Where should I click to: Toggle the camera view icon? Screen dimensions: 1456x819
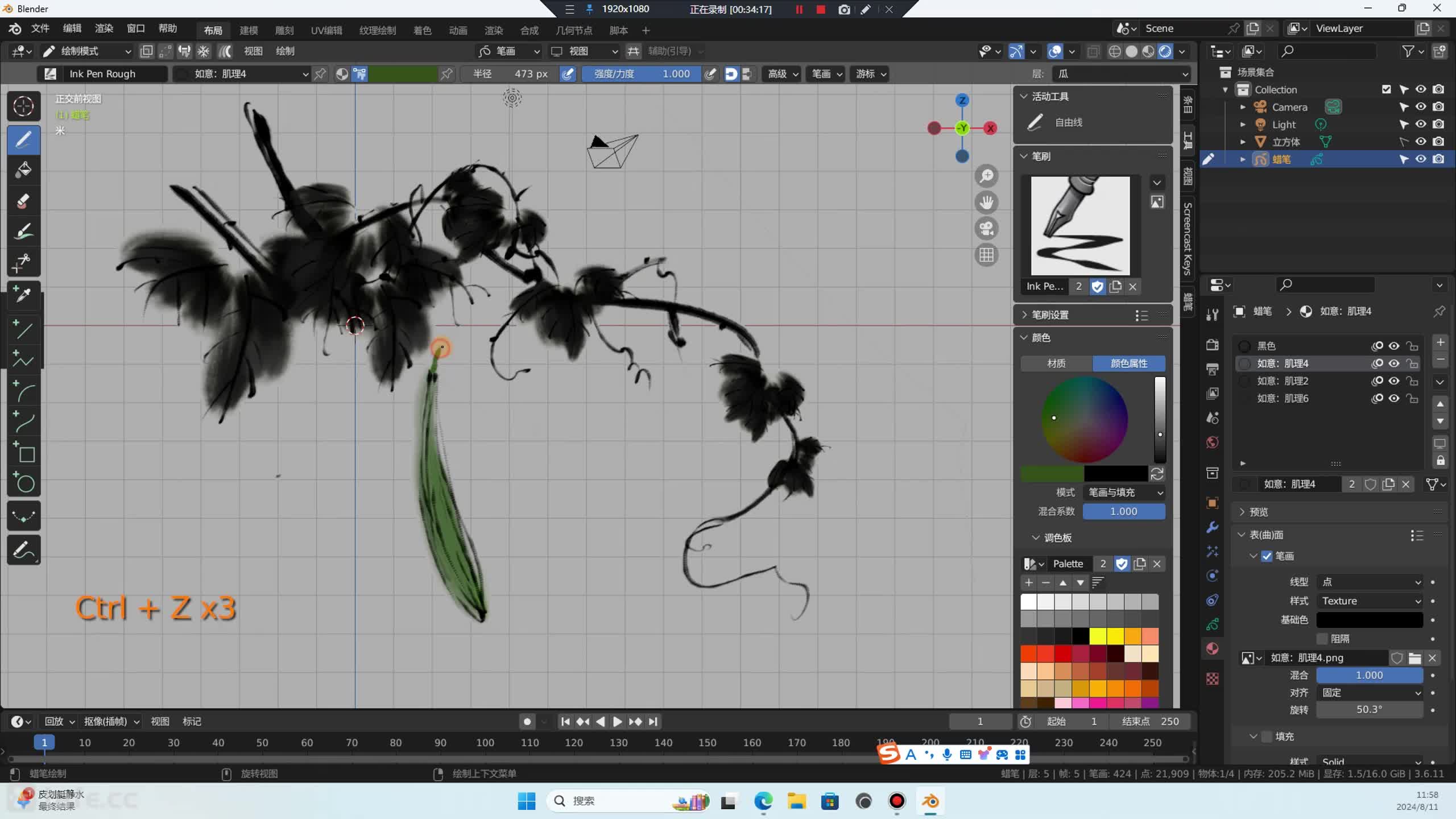coord(986,229)
